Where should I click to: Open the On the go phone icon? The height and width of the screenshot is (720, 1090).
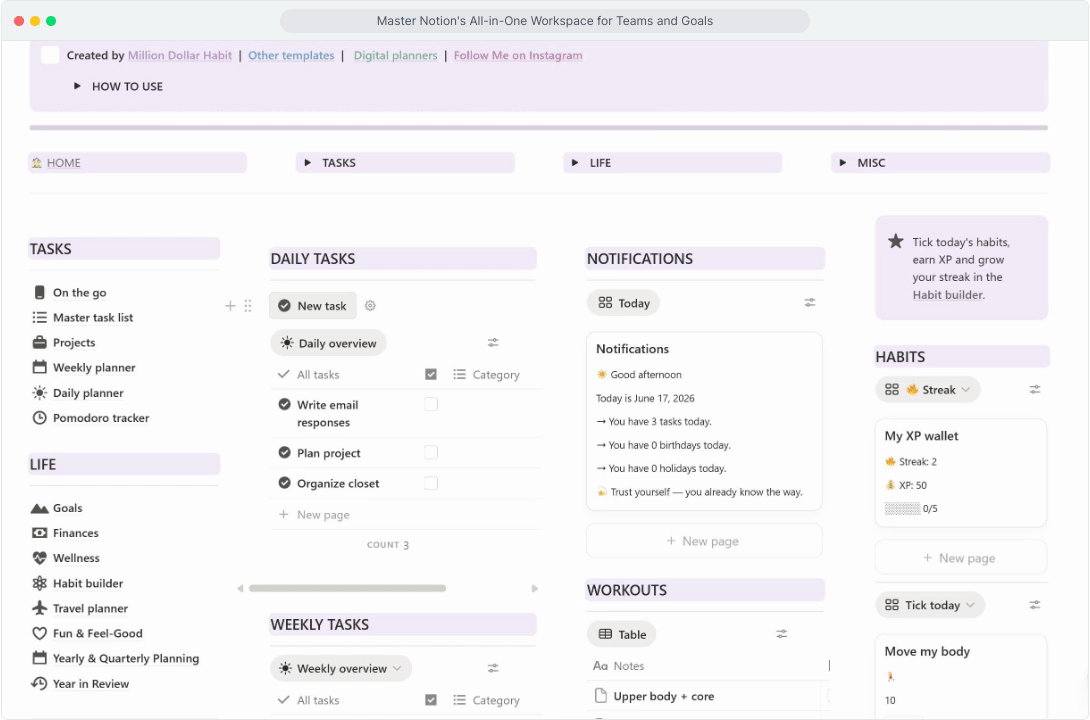tap(40, 293)
